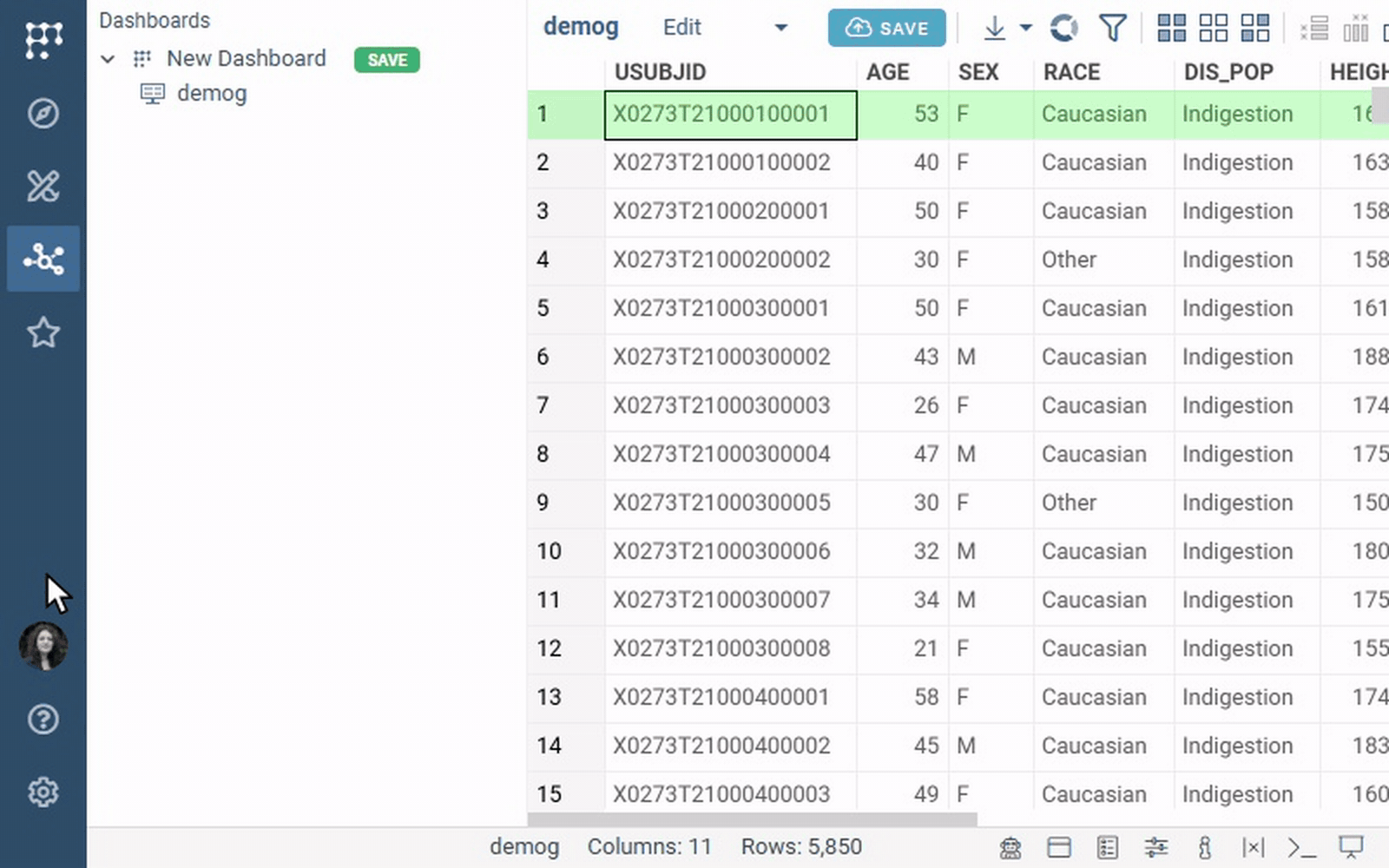Select the demog item under New Dashboard

click(x=212, y=93)
